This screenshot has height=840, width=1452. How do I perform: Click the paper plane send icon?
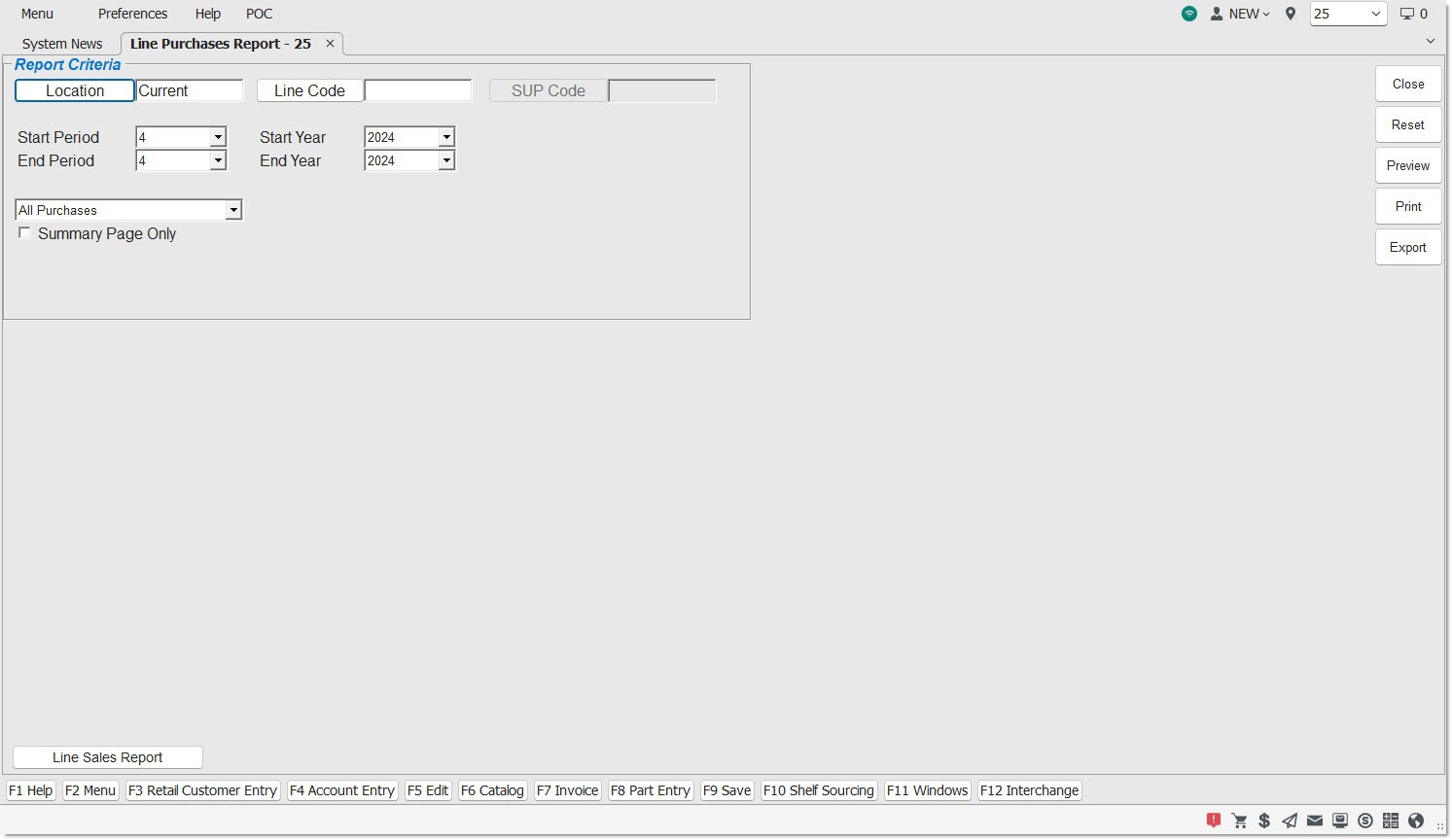click(1290, 821)
